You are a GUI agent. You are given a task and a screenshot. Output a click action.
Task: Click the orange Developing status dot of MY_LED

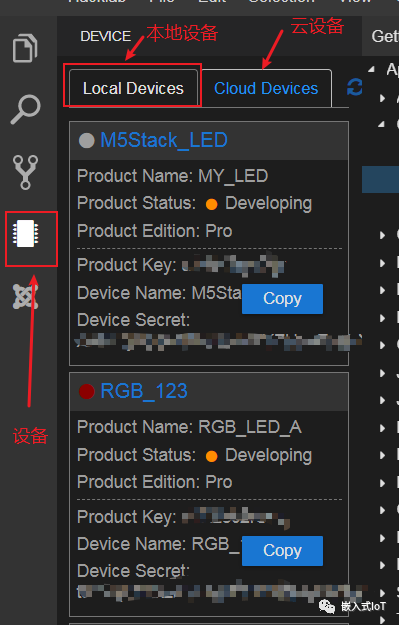[211, 204]
